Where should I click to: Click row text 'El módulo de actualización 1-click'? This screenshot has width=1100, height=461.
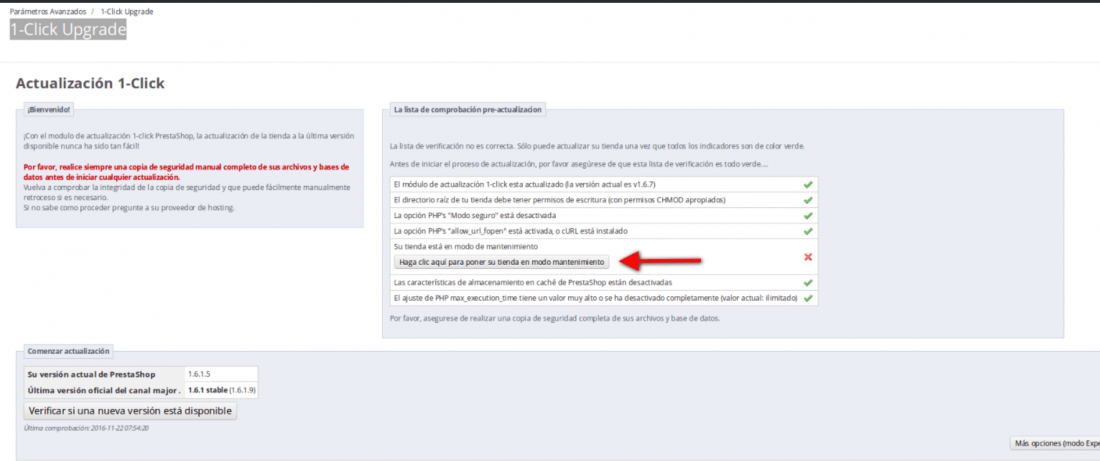coord(525,185)
